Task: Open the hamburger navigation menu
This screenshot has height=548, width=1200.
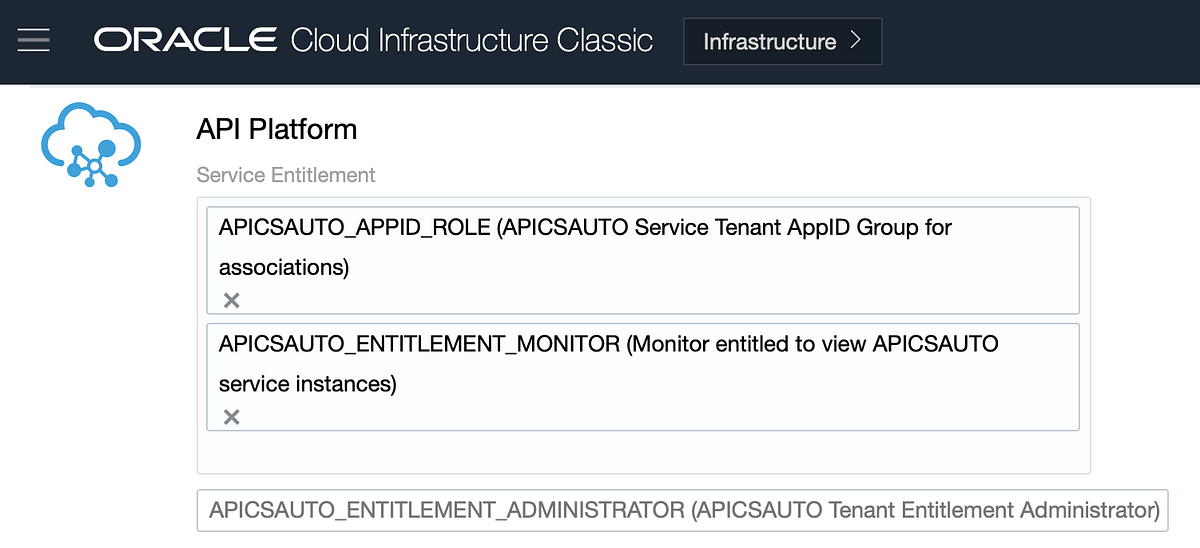Action: pos(33,41)
